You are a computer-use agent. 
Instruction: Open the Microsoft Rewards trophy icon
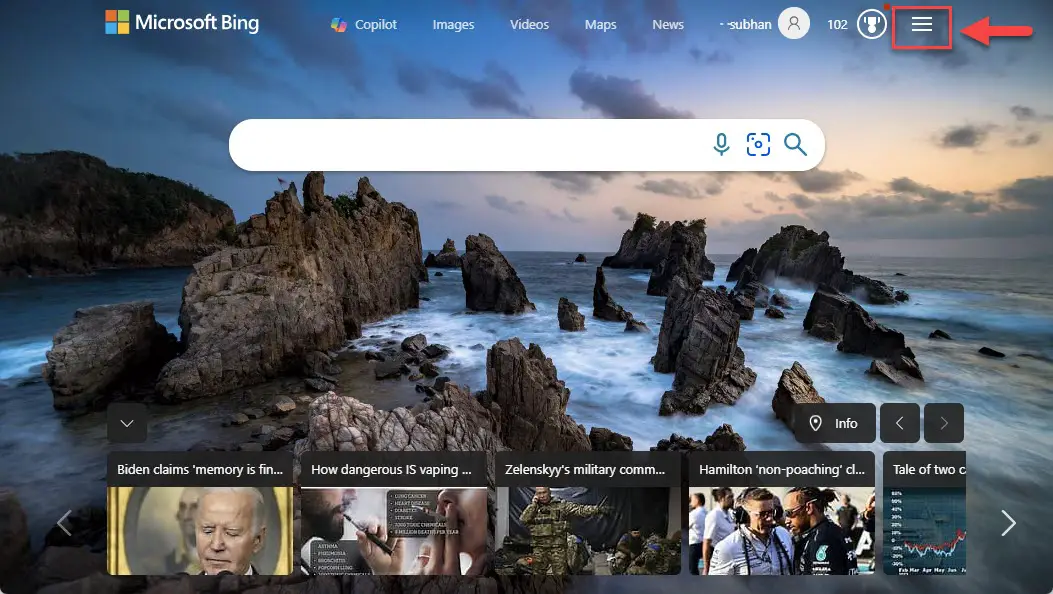pos(871,24)
